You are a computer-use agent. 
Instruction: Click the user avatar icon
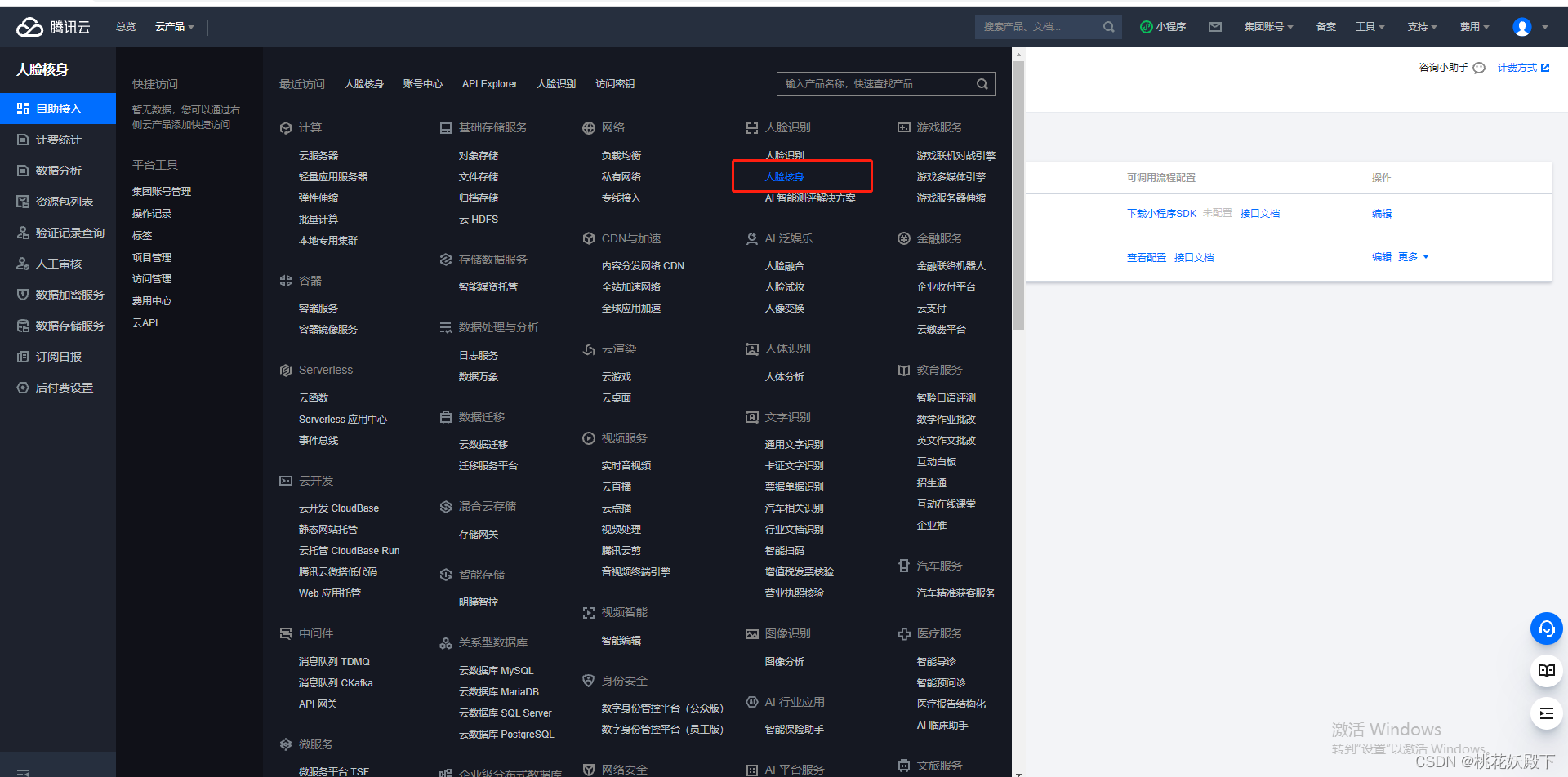point(1521,27)
